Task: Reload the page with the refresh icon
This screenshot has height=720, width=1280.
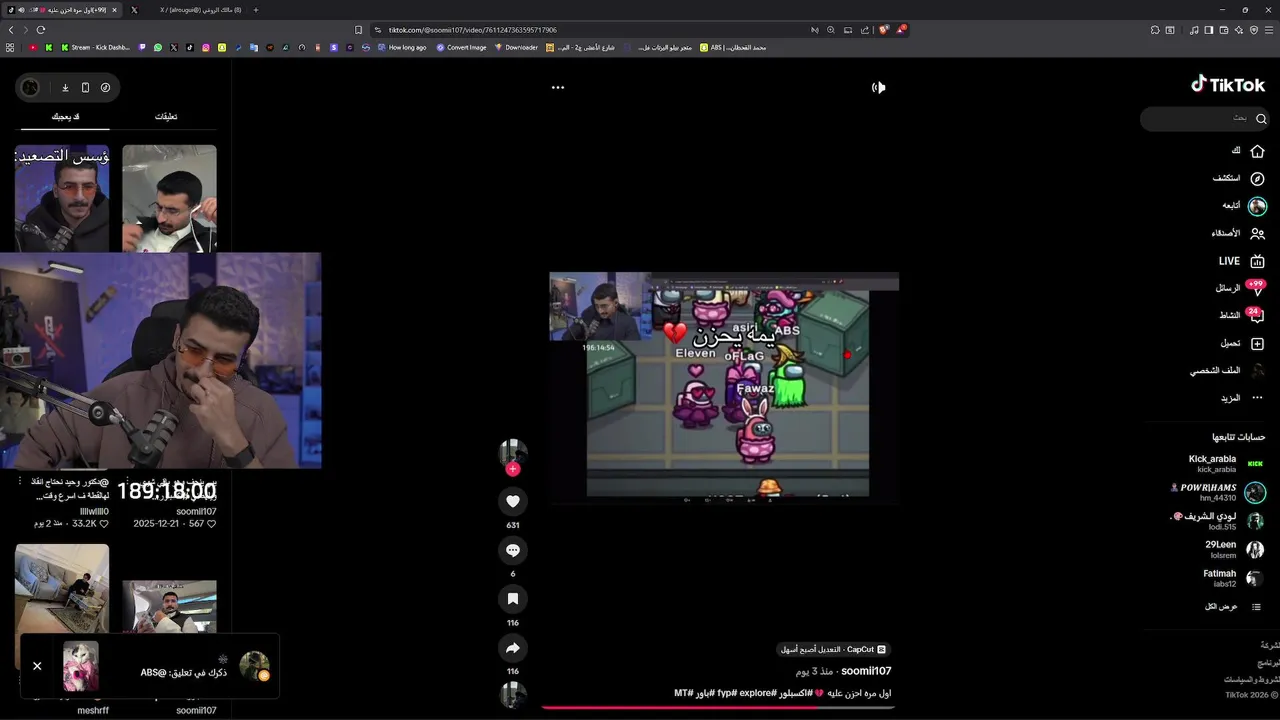Action: coord(40,30)
